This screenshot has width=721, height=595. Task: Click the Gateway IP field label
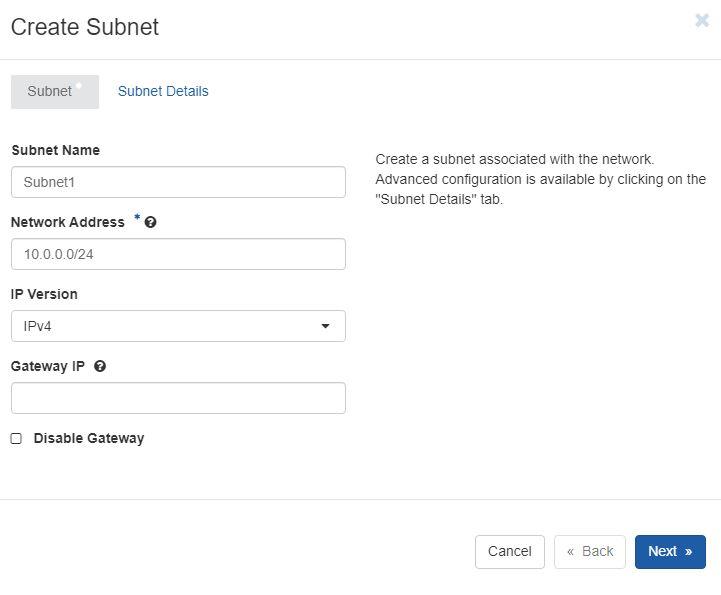48,366
